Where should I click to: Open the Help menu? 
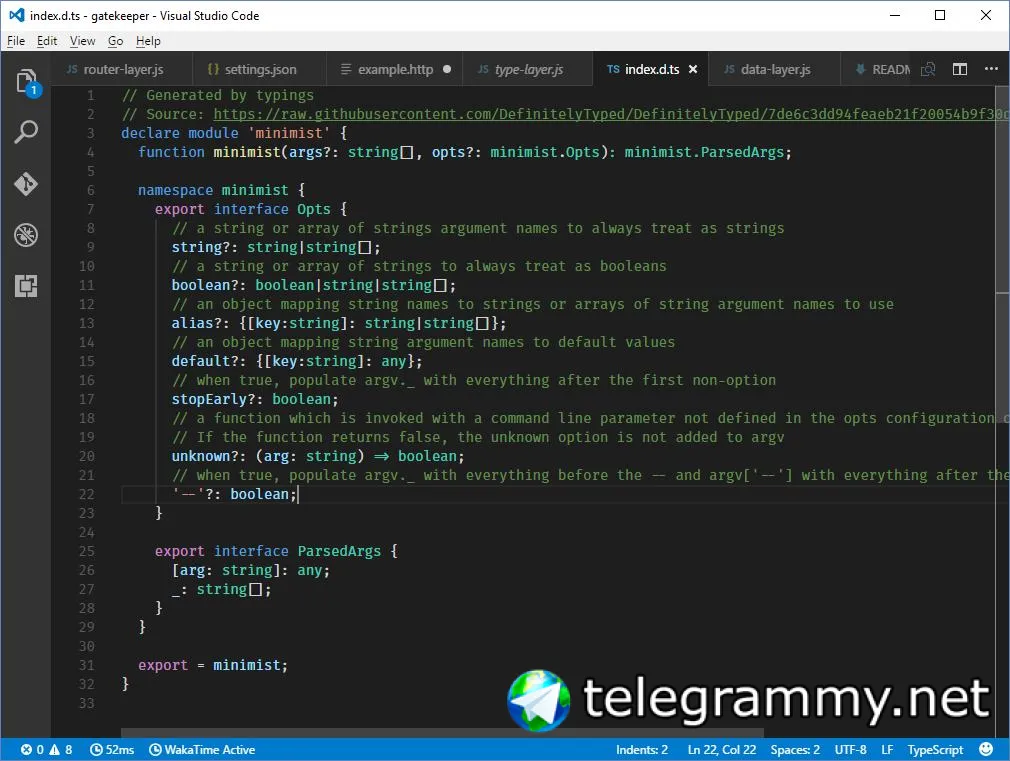[x=148, y=41]
